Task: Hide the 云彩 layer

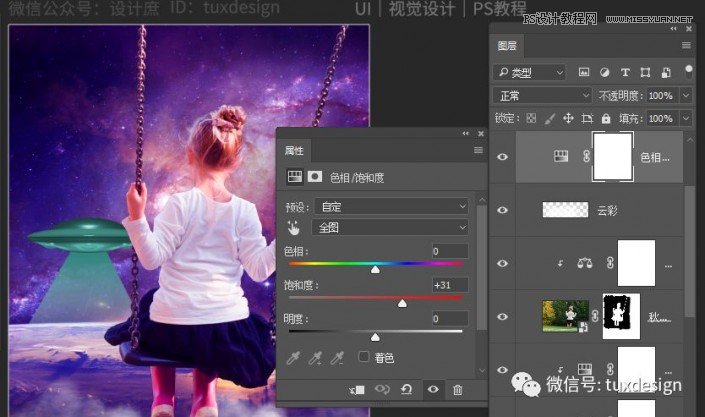Action: [x=503, y=210]
